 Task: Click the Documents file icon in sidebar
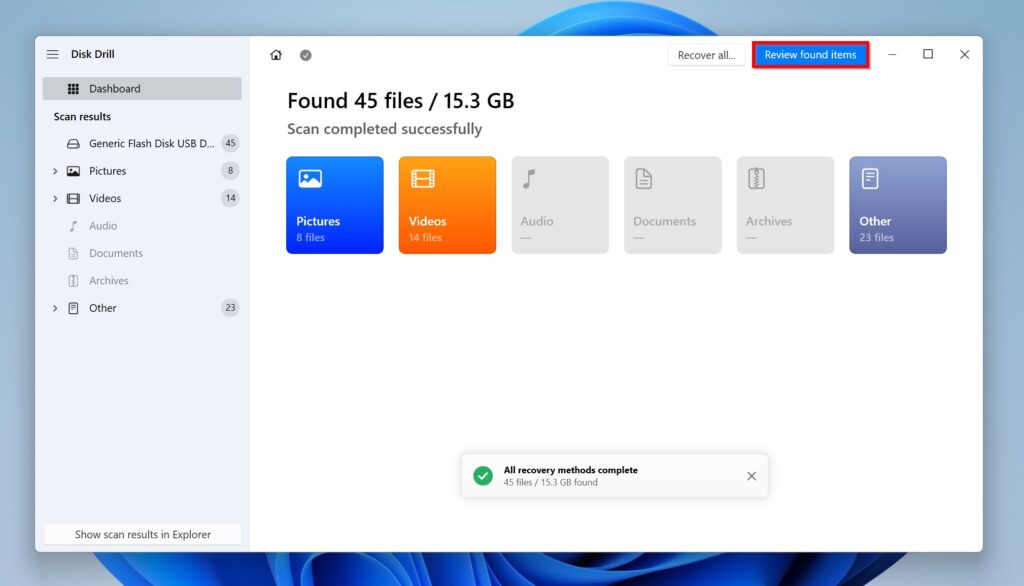click(75, 253)
